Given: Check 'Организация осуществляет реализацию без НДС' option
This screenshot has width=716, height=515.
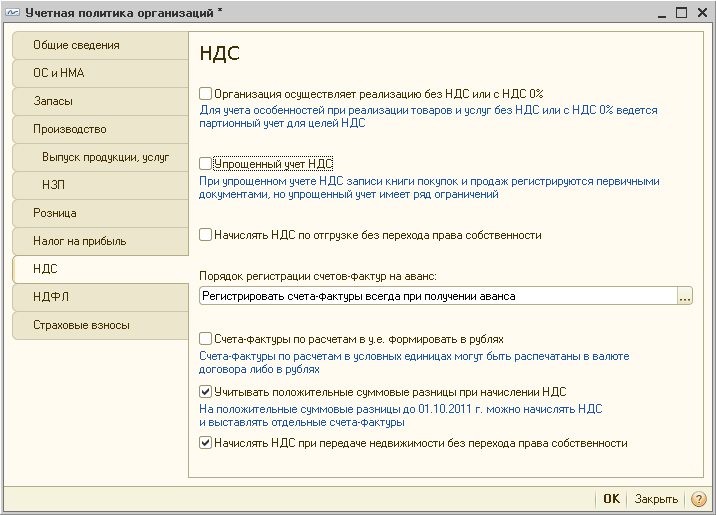Looking at the screenshot, I should click(206, 92).
